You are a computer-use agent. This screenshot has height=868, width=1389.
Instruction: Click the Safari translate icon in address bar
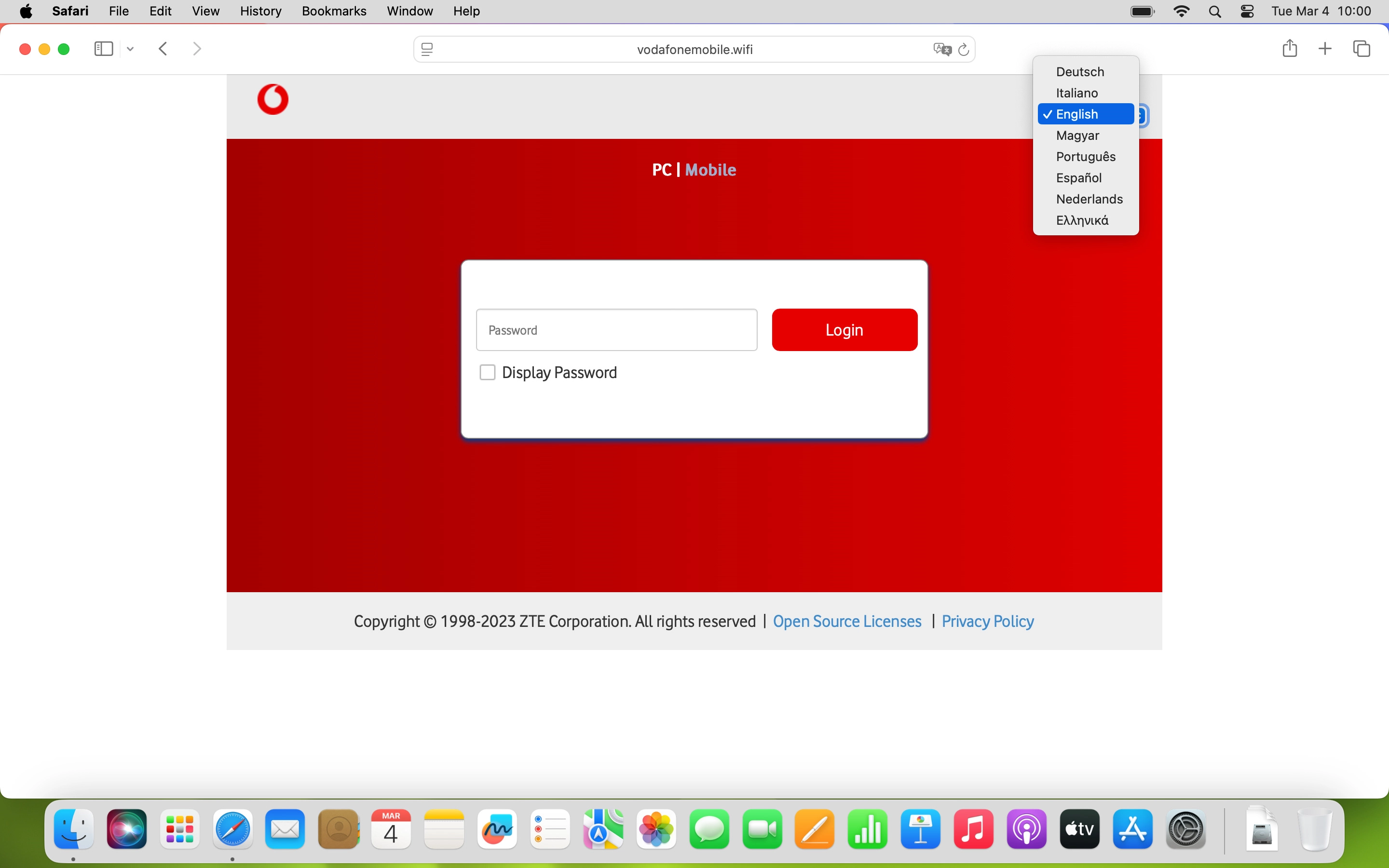tap(942, 49)
